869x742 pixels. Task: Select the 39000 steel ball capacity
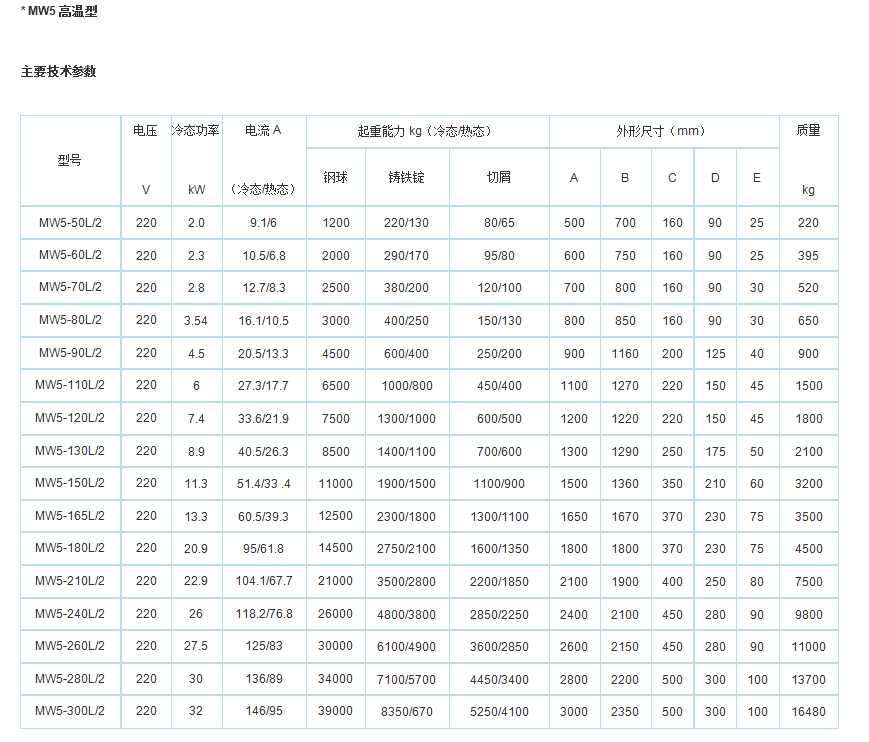336,712
